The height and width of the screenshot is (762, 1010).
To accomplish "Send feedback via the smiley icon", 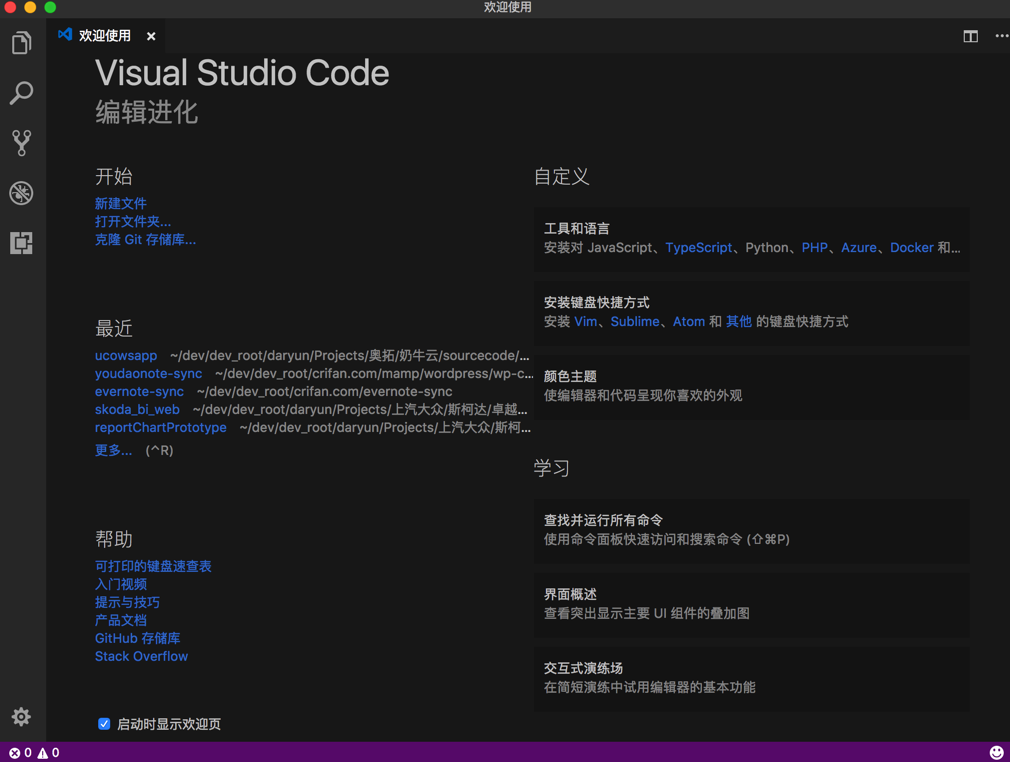I will [996, 752].
